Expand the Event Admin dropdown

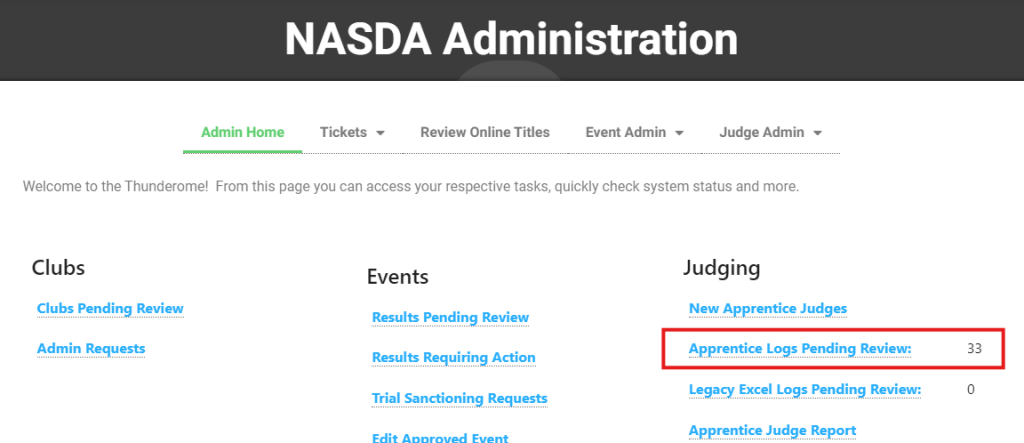(x=634, y=132)
